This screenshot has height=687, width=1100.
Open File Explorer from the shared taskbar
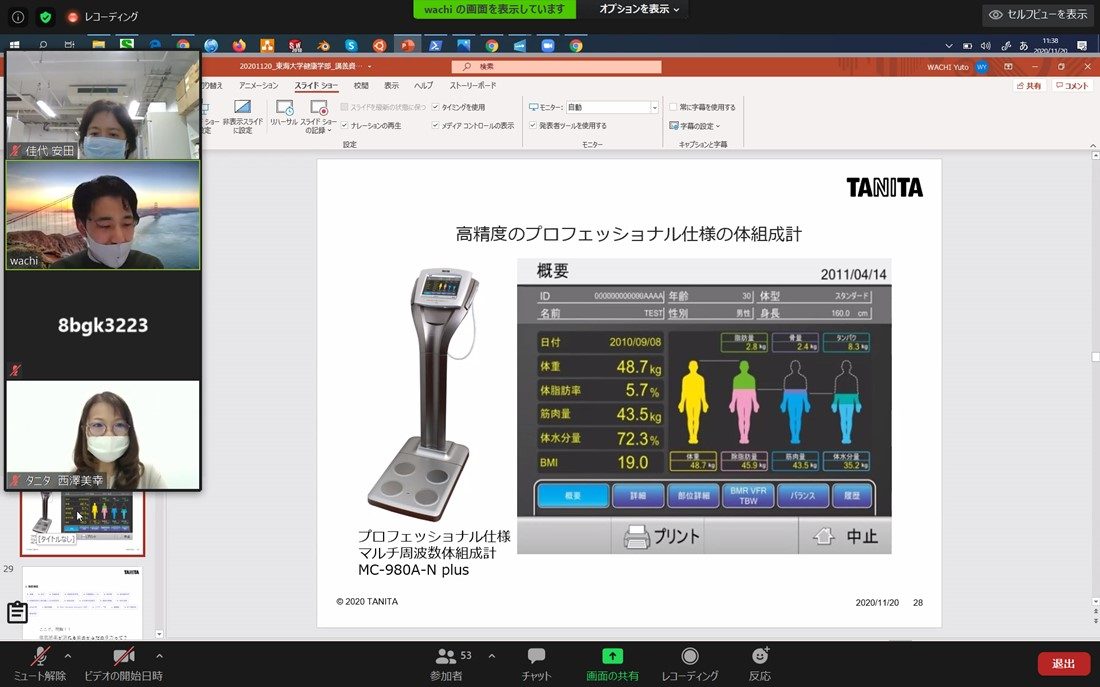(99, 46)
